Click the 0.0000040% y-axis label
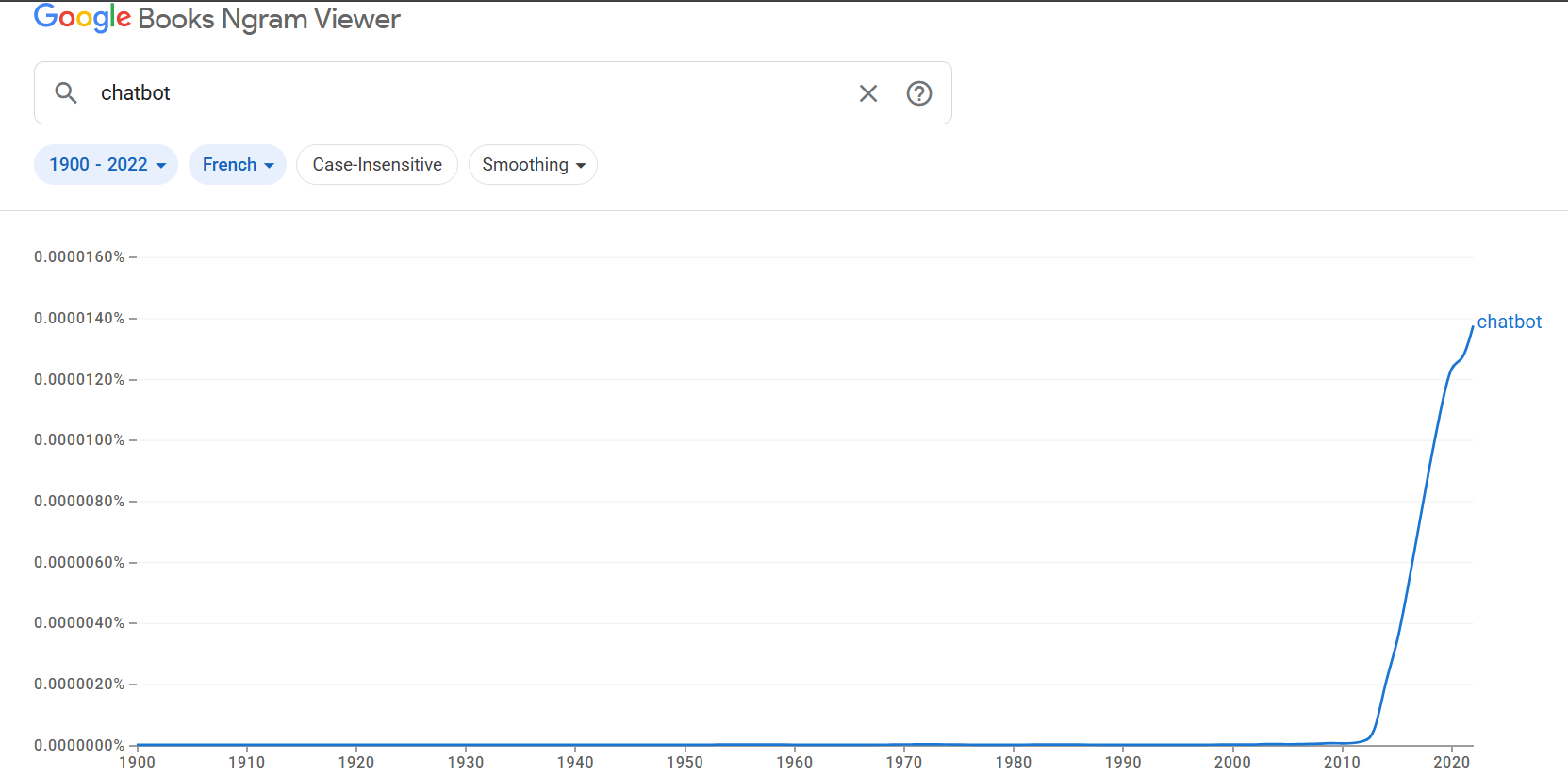1568x776 pixels. (x=79, y=623)
